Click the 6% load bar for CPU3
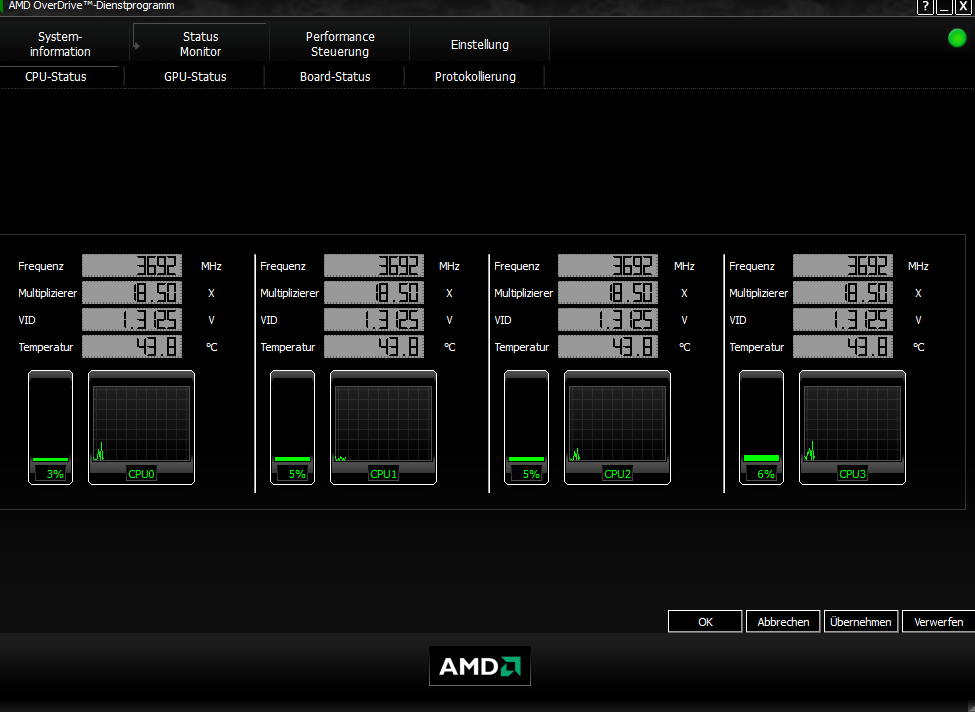The width and height of the screenshot is (975, 712). tap(761, 427)
